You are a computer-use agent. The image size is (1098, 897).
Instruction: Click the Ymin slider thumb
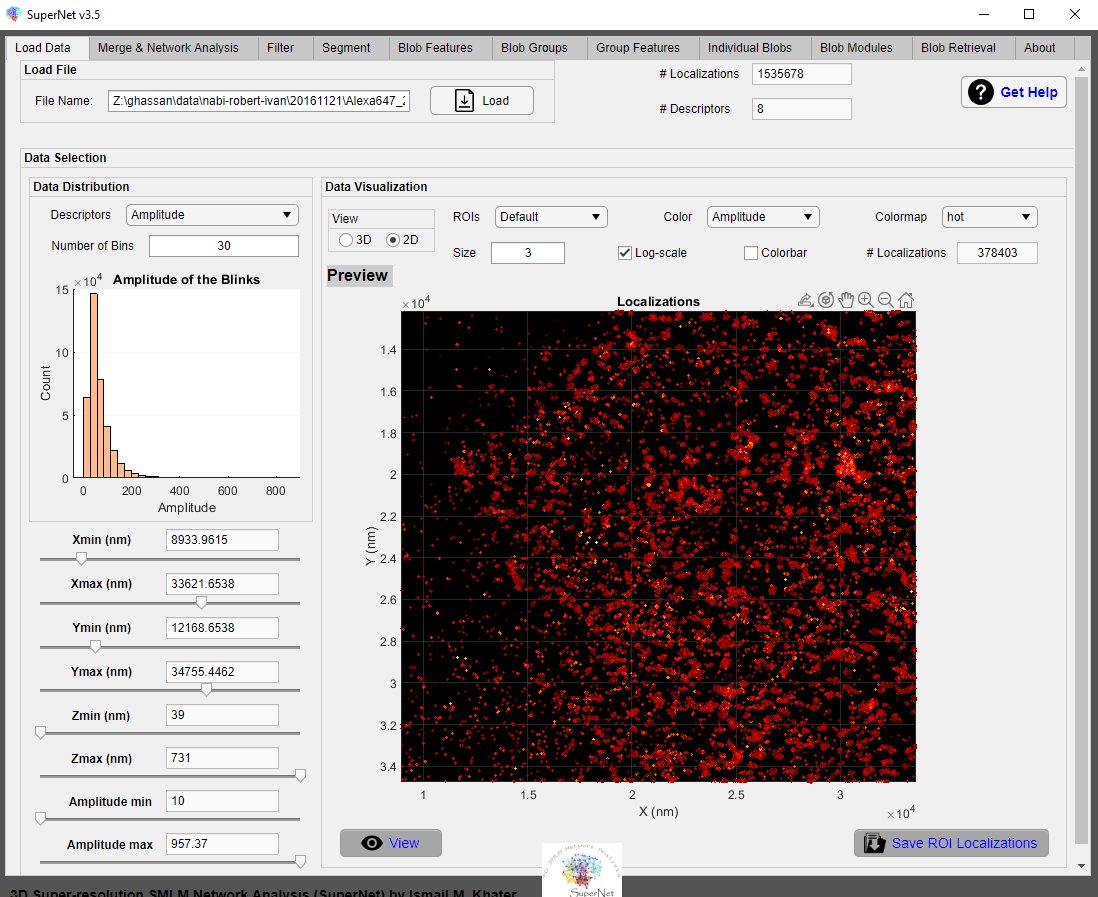click(95, 646)
